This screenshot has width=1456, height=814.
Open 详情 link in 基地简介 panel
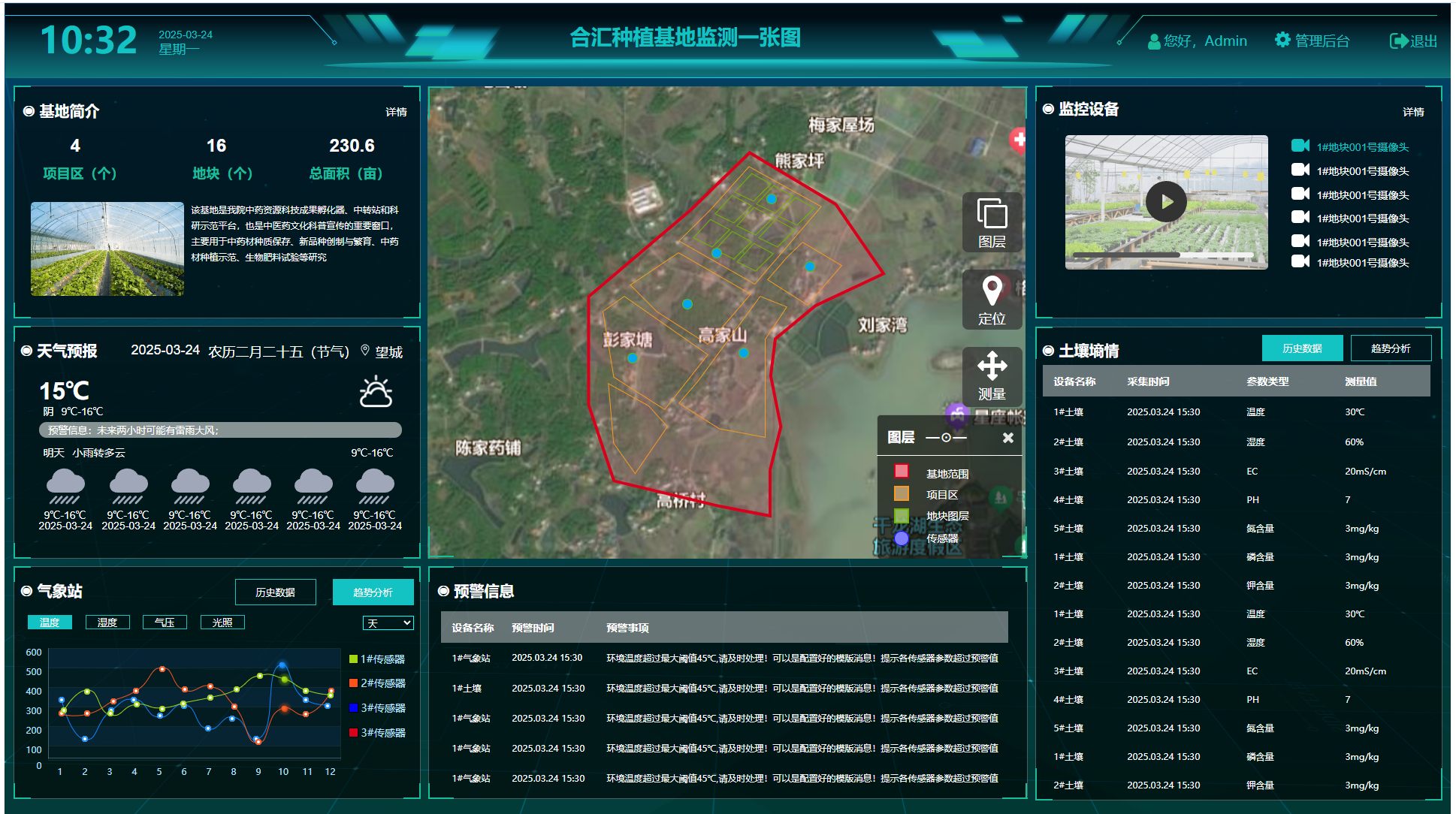(x=396, y=112)
